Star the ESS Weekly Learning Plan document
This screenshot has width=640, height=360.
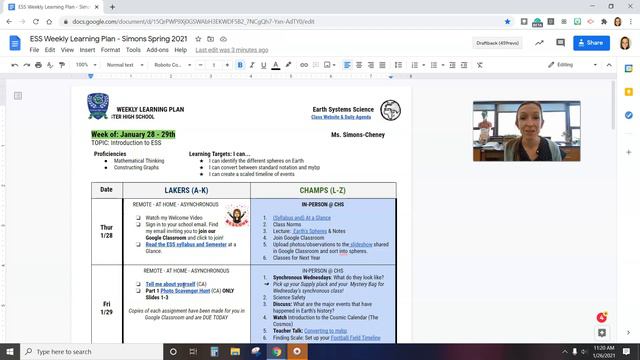click(x=198, y=39)
